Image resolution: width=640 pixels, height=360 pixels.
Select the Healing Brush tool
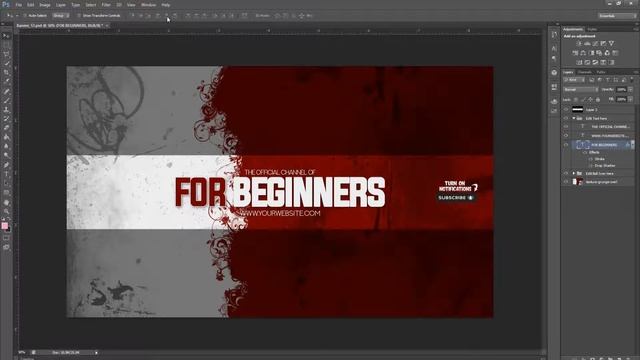(6, 91)
